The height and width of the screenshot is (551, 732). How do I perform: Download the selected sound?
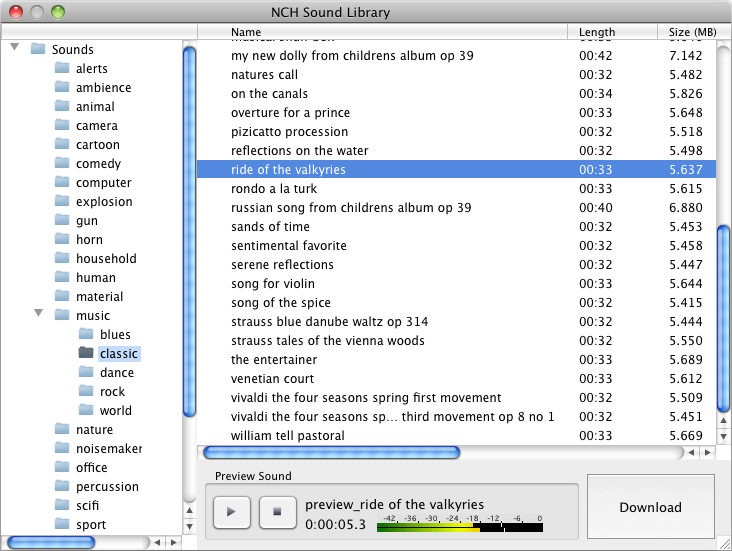point(650,507)
